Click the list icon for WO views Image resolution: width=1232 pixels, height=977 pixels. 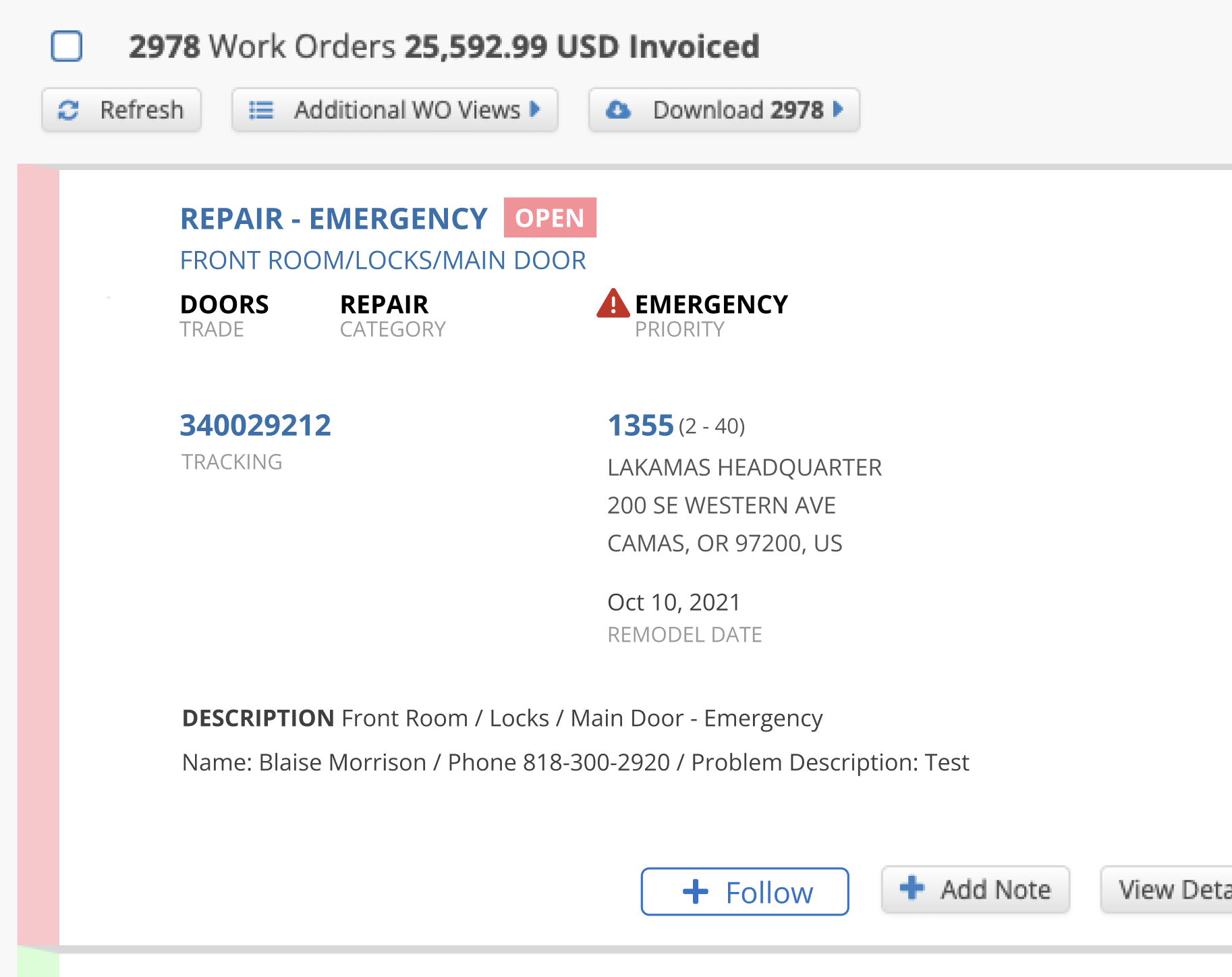[261, 110]
